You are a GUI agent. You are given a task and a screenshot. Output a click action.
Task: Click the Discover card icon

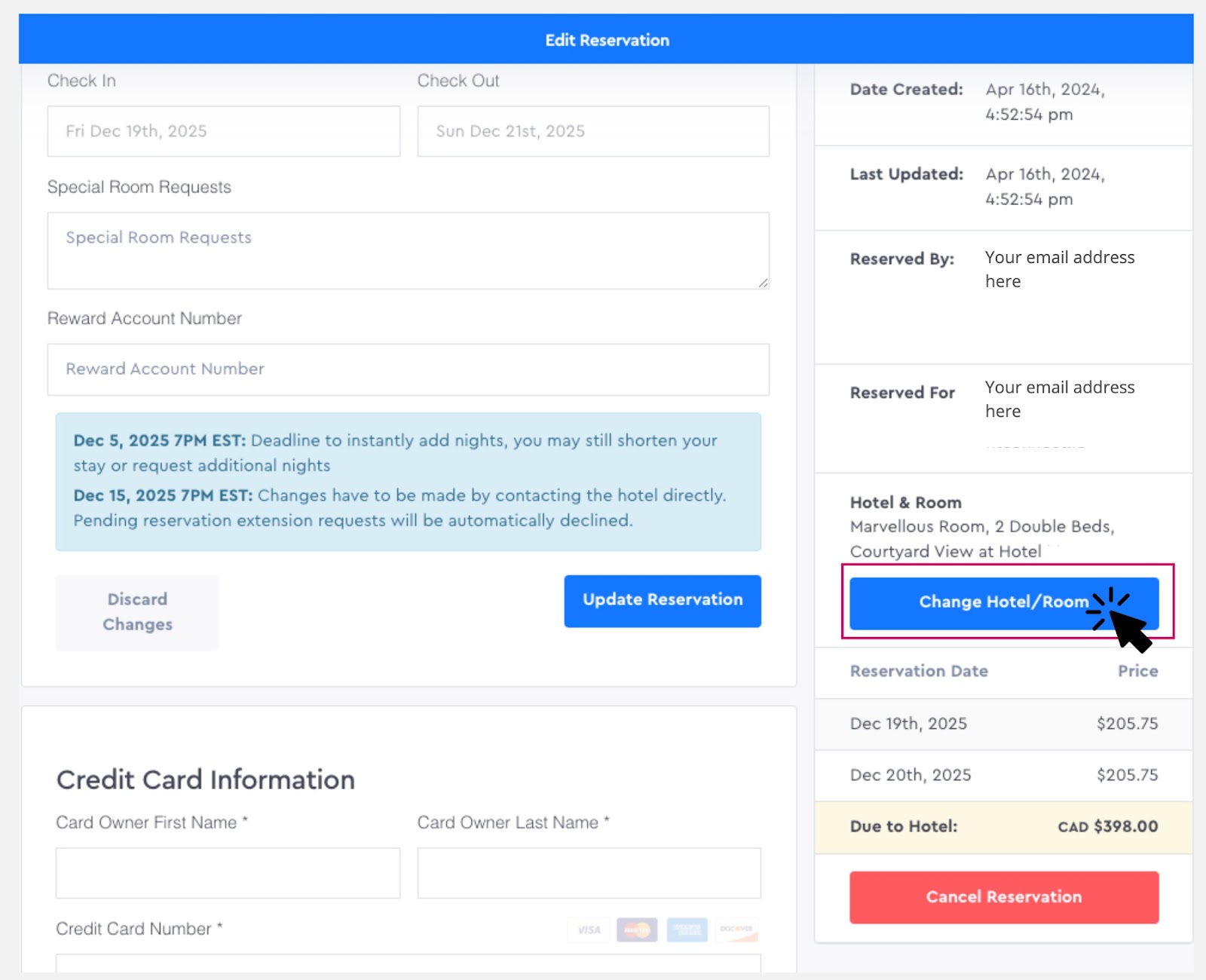[x=736, y=929]
